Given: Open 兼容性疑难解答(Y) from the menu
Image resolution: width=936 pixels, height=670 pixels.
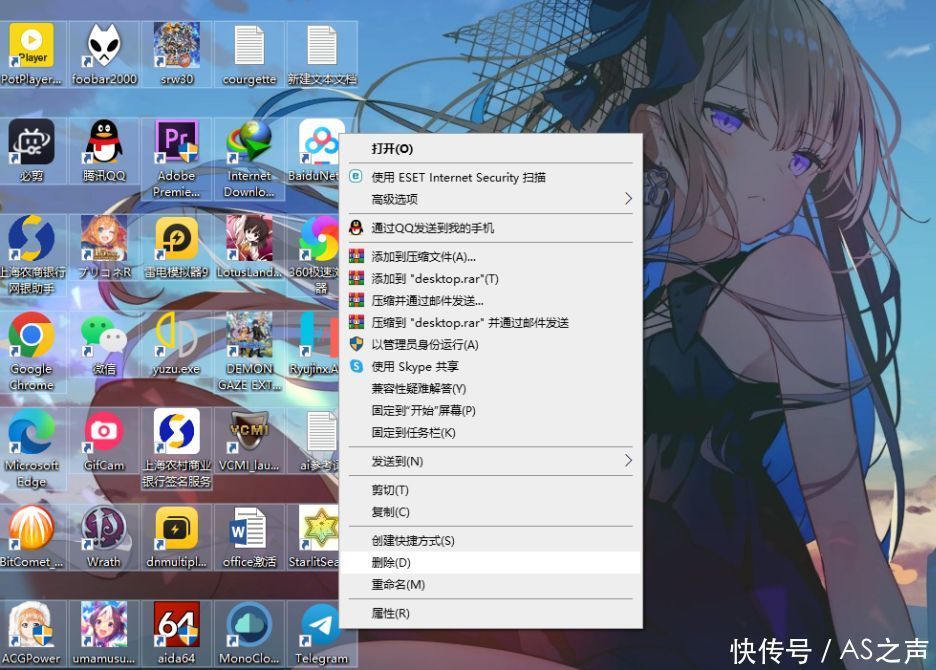Looking at the screenshot, I should click(x=491, y=389).
